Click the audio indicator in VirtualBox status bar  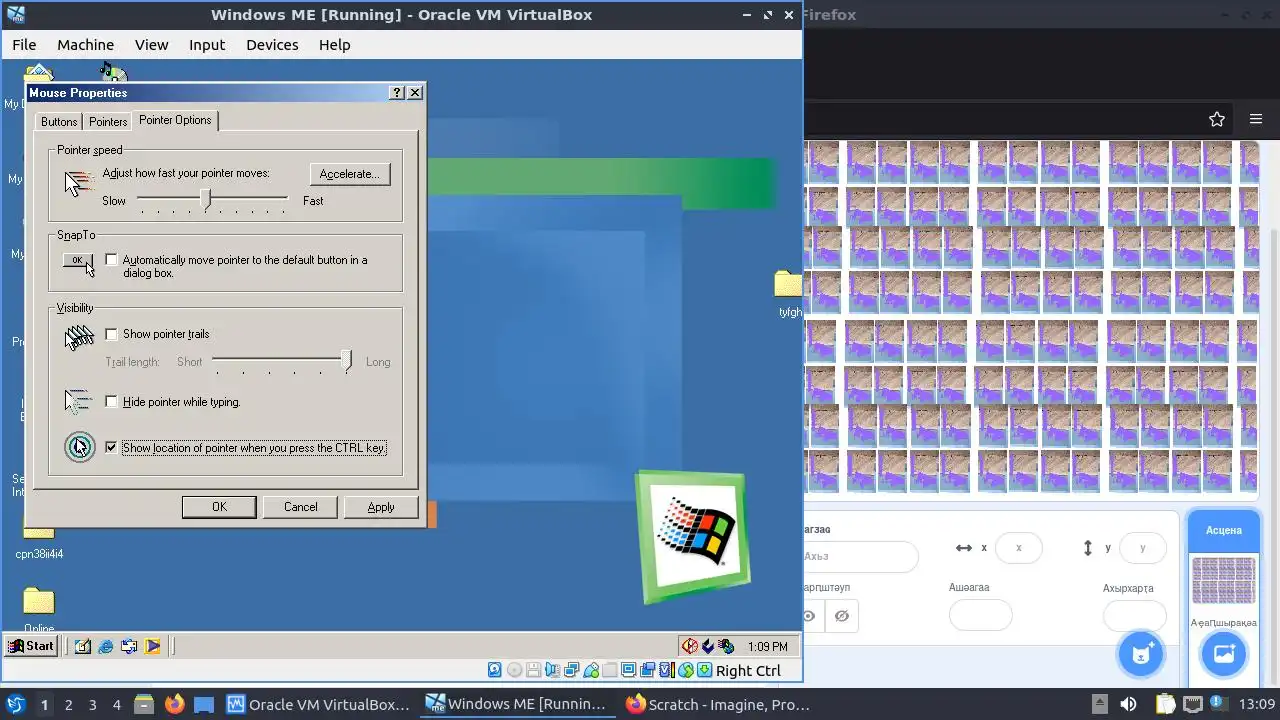coord(552,670)
